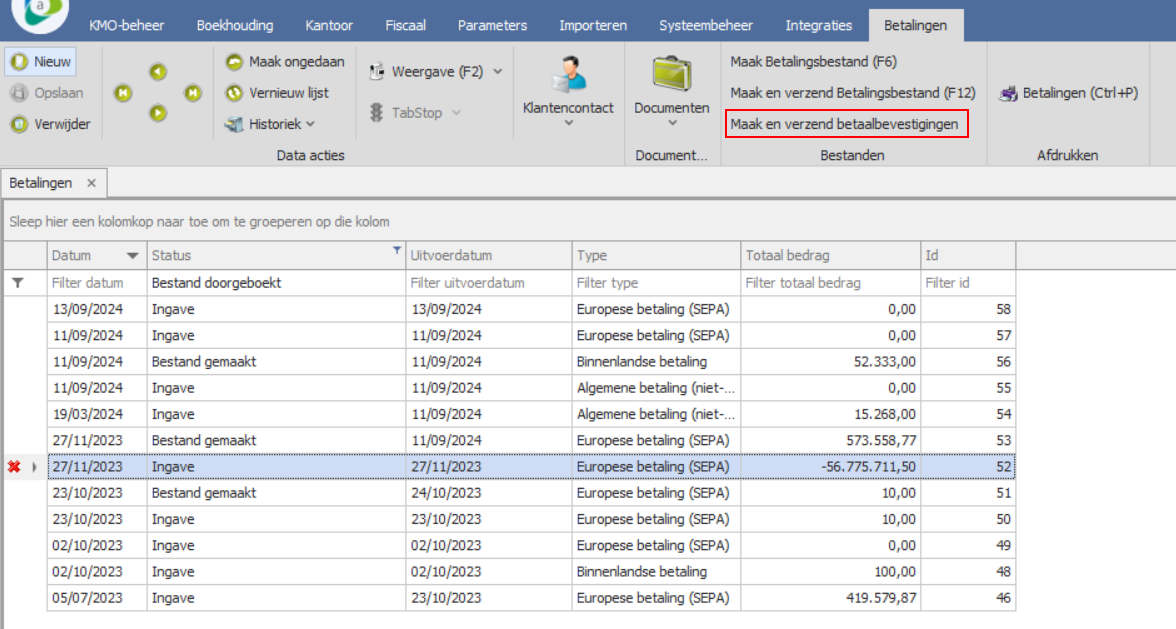
Task: Click the Verwijder delete icon
Action: point(19,125)
